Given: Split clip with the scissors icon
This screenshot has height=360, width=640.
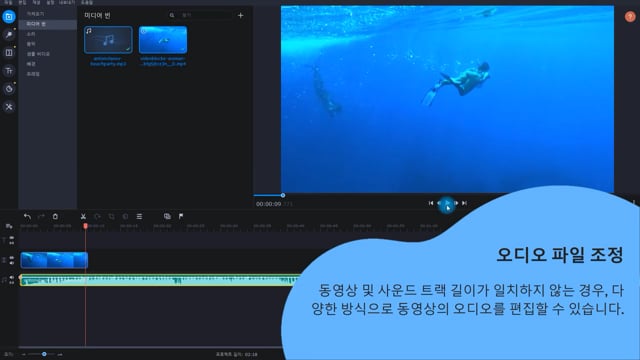Looking at the screenshot, I should (x=83, y=216).
